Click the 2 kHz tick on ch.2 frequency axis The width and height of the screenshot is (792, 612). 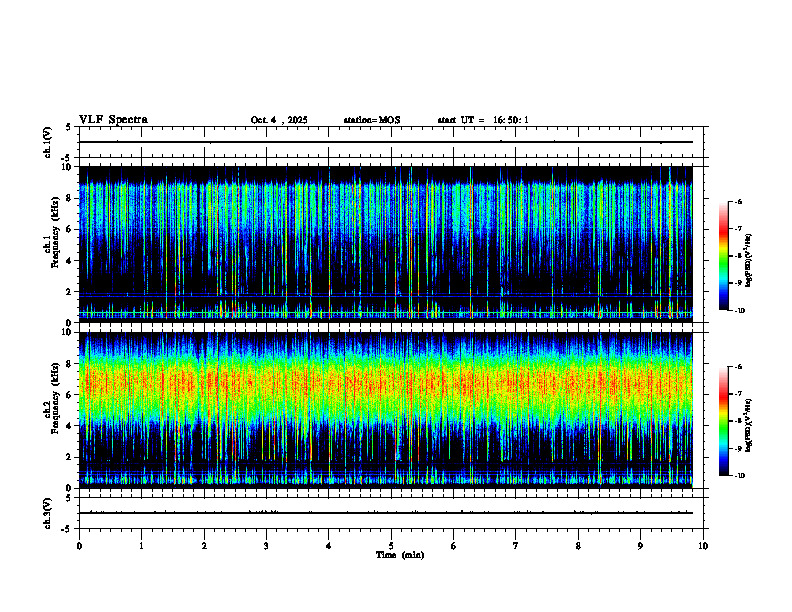coord(70,457)
